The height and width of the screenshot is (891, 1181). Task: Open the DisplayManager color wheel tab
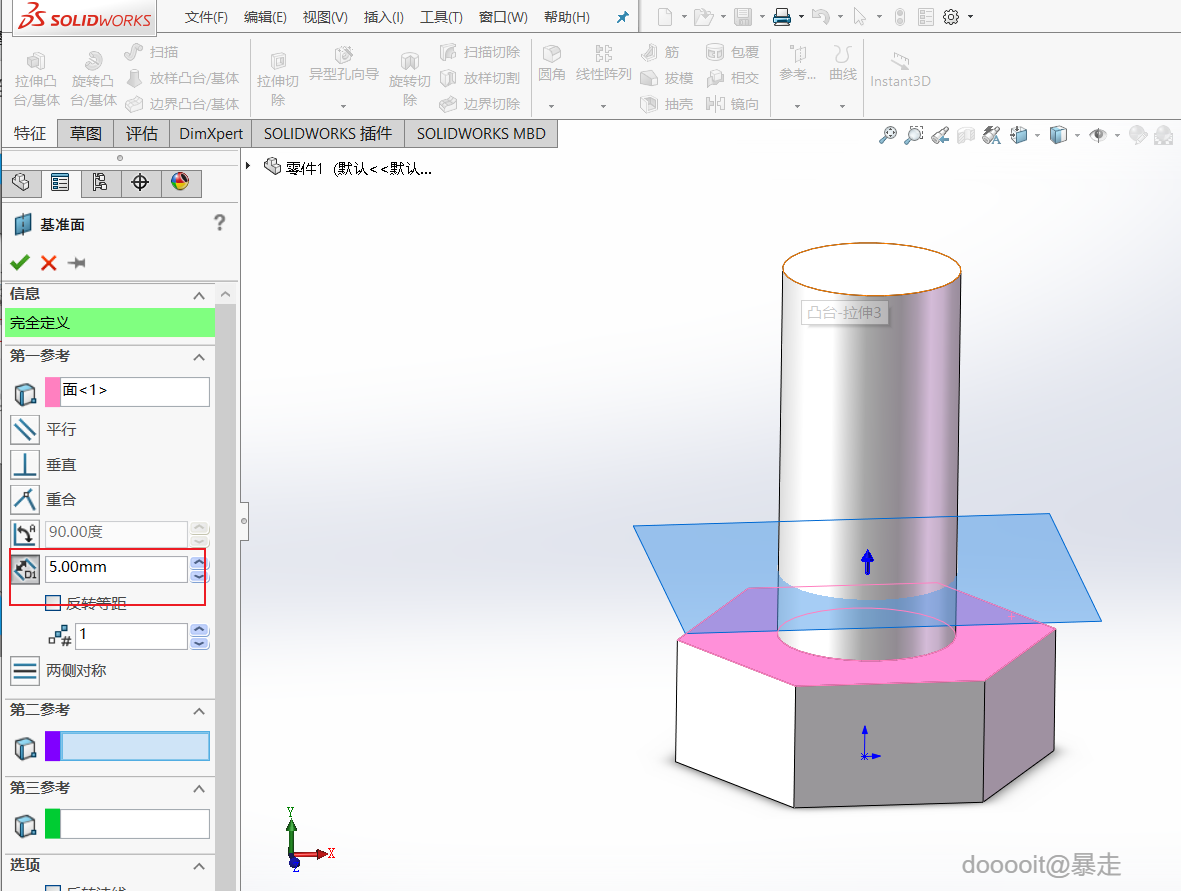click(x=180, y=183)
